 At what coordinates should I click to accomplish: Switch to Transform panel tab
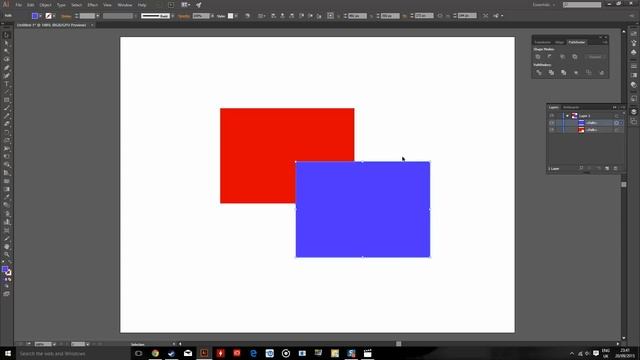pyautogui.click(x=542, y=42)
